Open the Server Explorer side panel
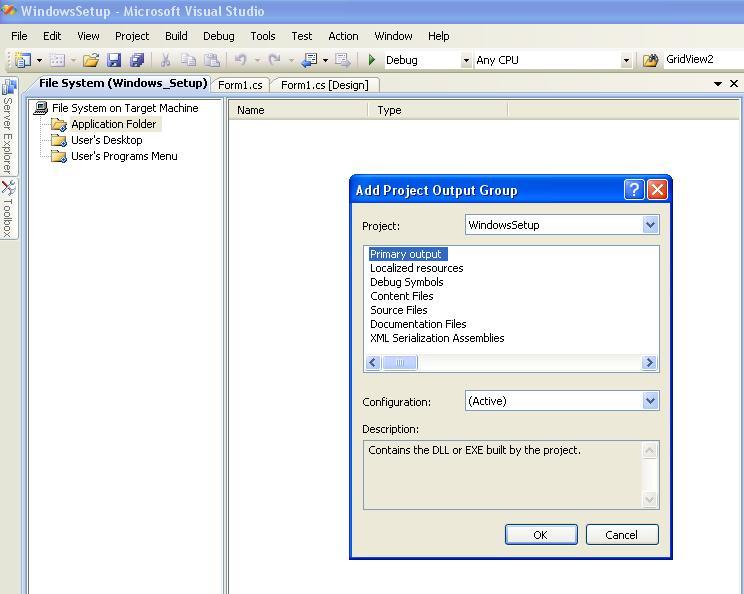 [9, 127]
